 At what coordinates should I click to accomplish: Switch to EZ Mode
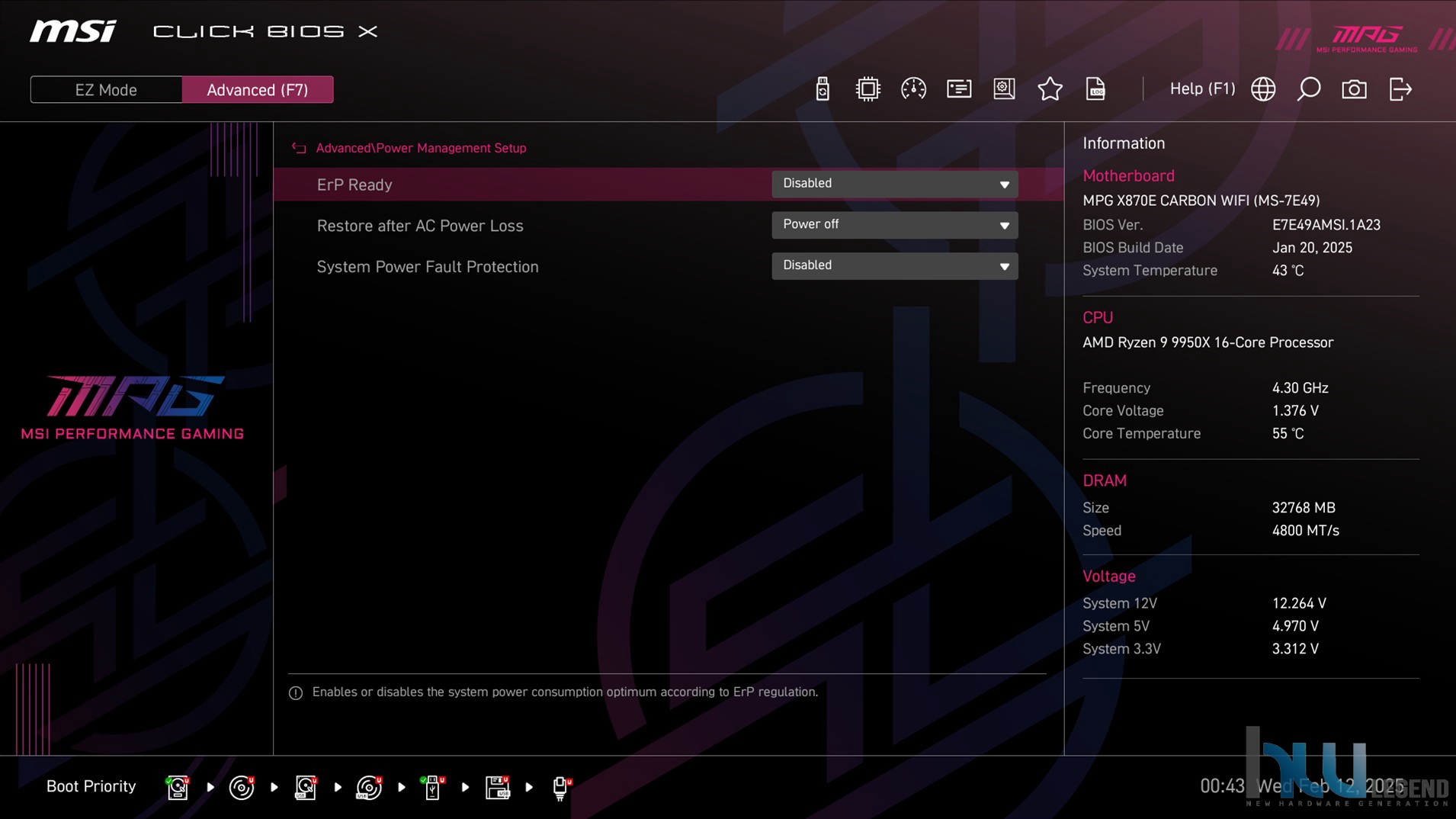pyautogui.click(x=106, y=90)
